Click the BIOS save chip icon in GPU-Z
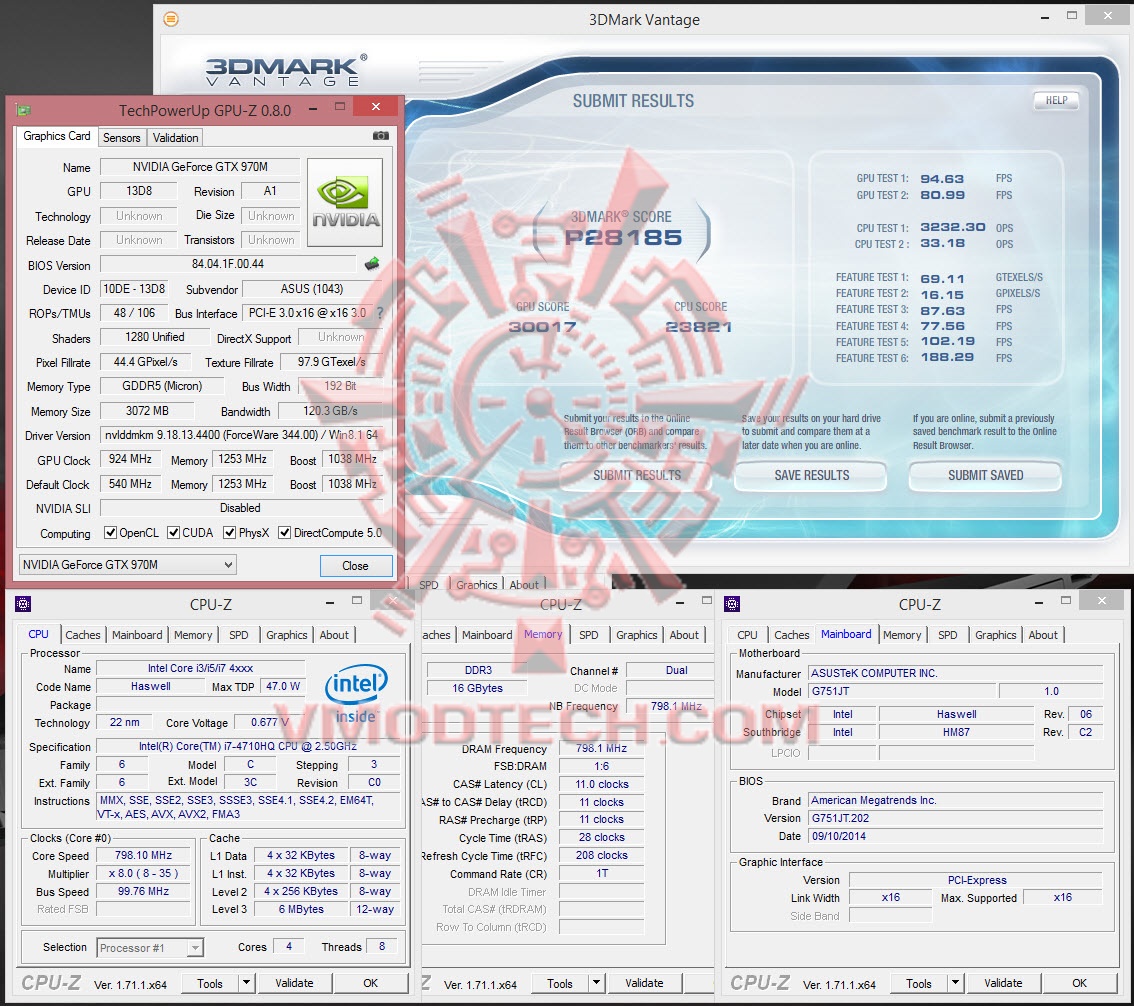Screen dimensions: 1134x1006 [x=372, y=264]
